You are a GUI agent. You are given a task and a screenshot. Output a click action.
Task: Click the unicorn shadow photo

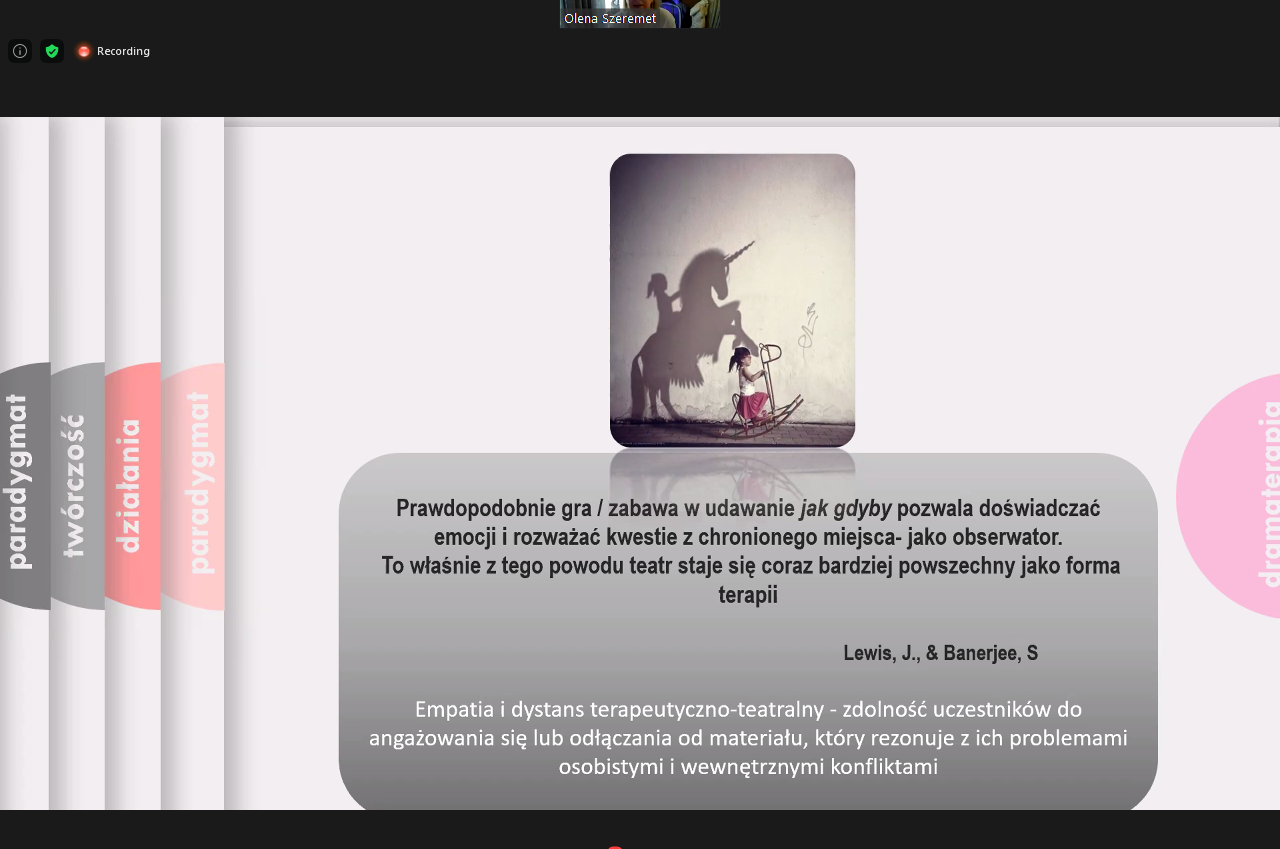pos(733,300)
